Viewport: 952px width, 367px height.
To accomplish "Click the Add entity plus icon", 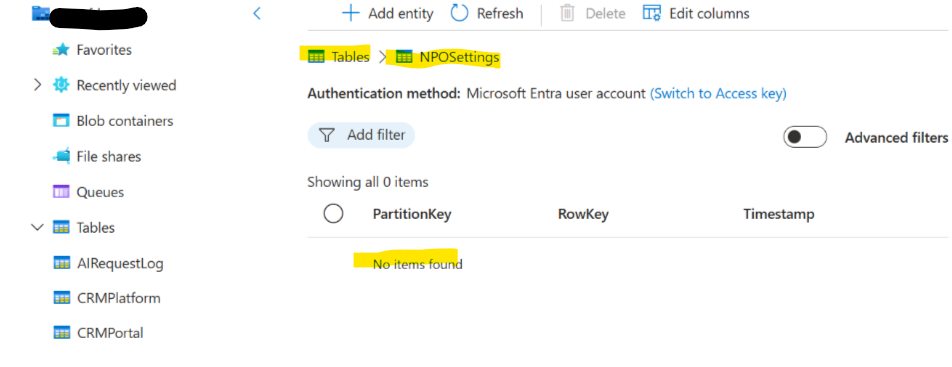I will 351,13.
